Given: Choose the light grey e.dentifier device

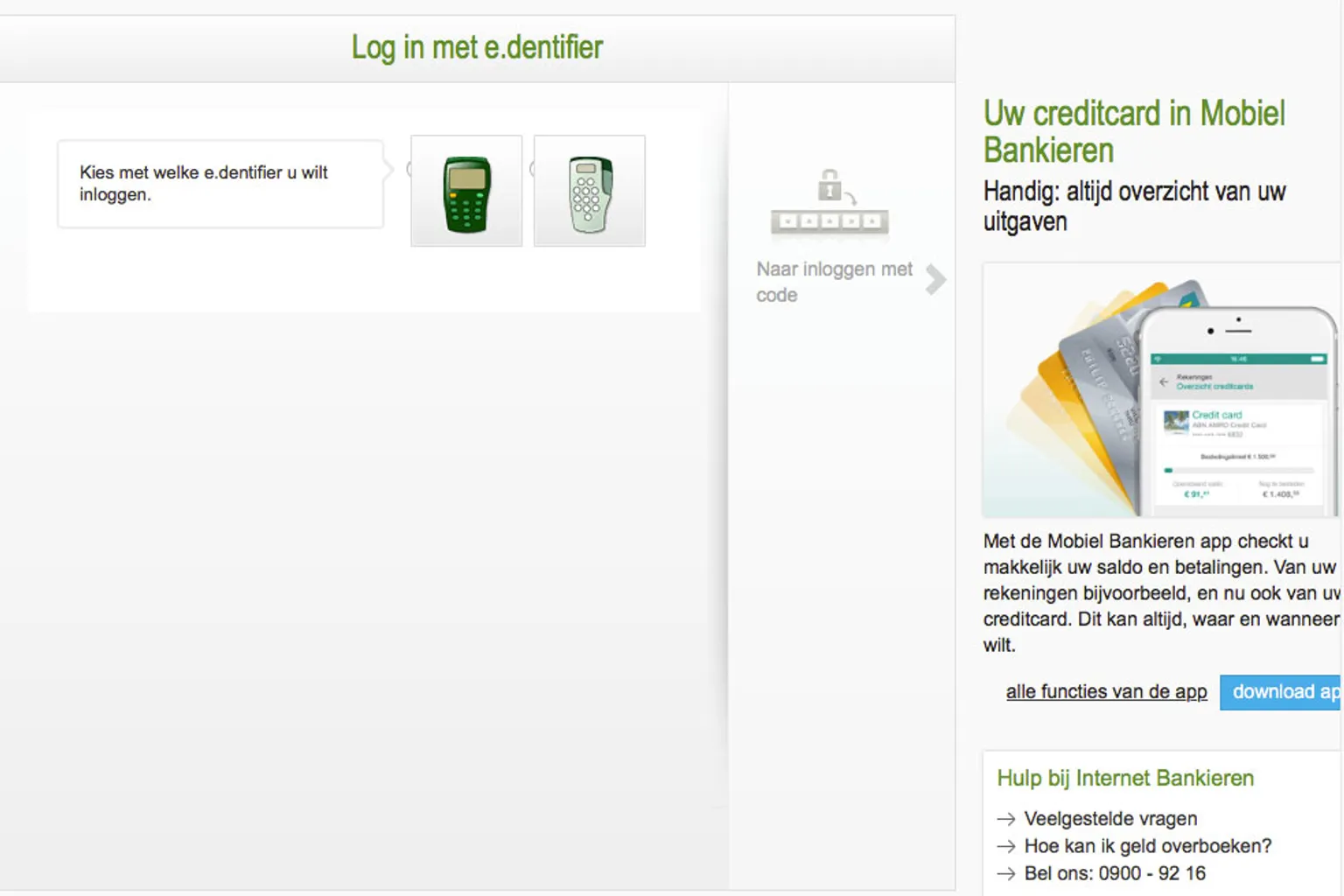Looking at the screenshot, I should [x=590, y=192].
